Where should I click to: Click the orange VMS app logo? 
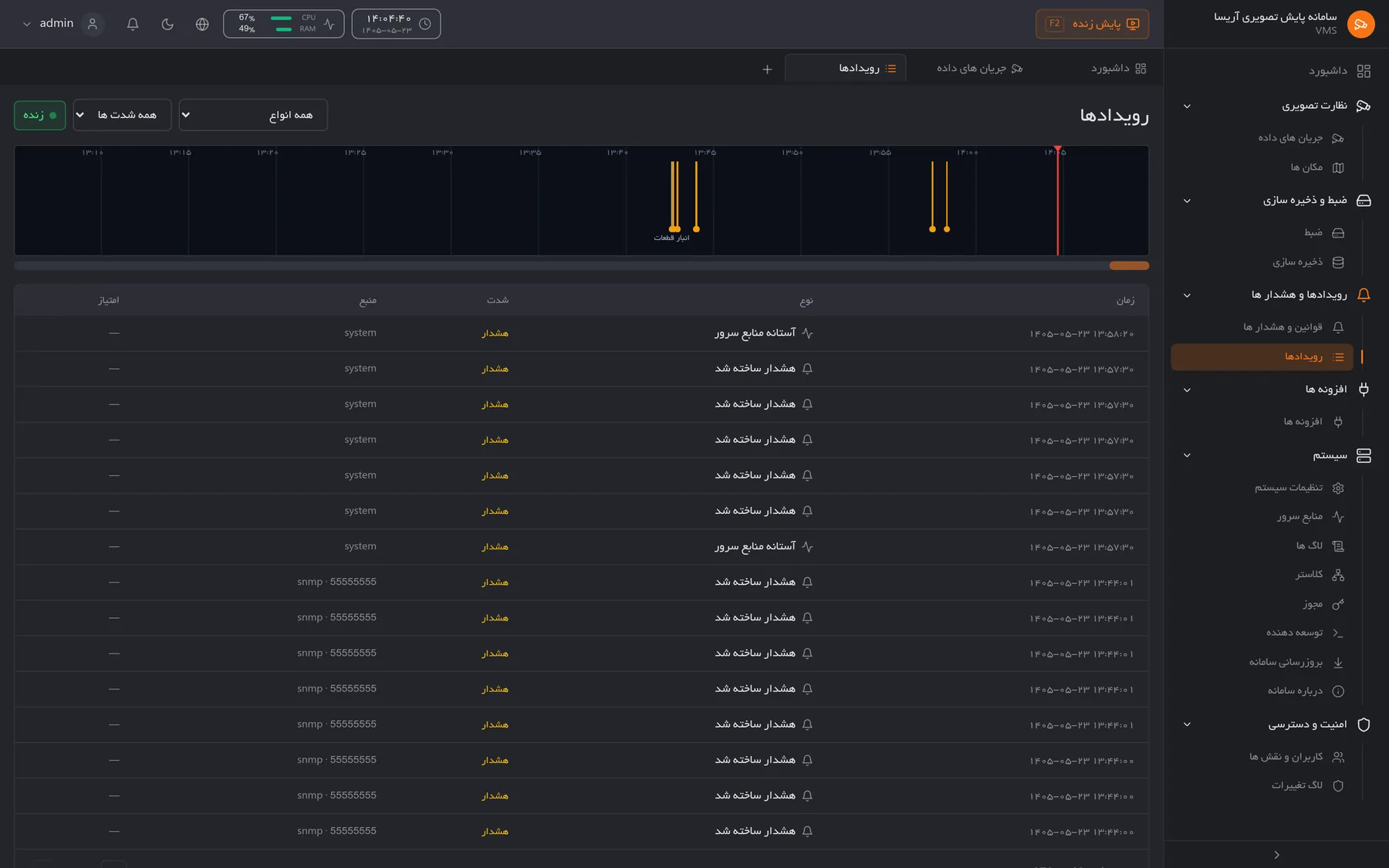coord(1360,24)
